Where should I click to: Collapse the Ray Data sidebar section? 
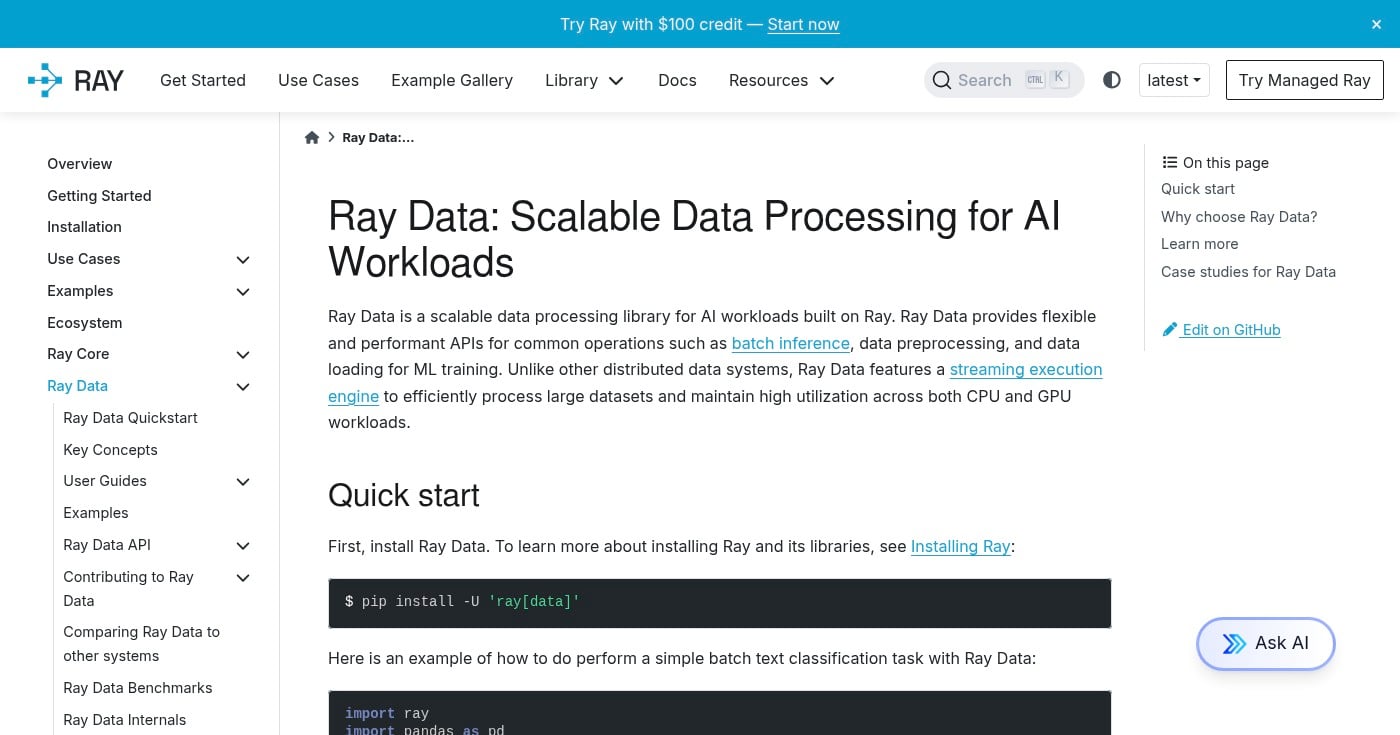[x=242, y=387]
